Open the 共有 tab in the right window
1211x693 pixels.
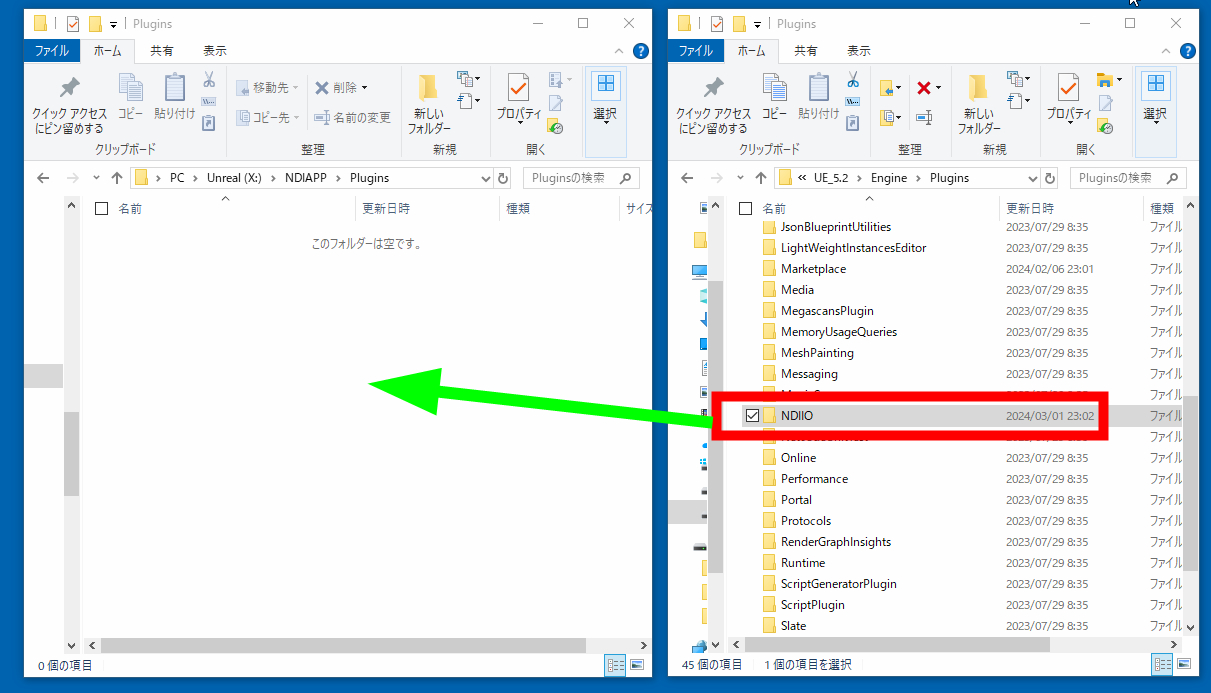[805, 50]
